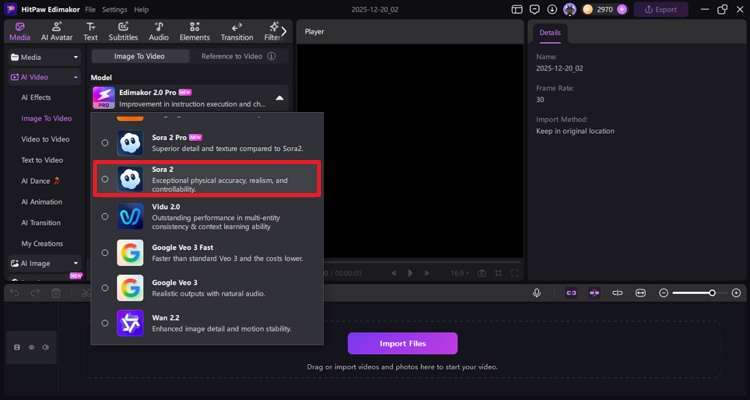Open the Media toolbar tab
Screen dimensions: 750x400
[x=20, y=32]
